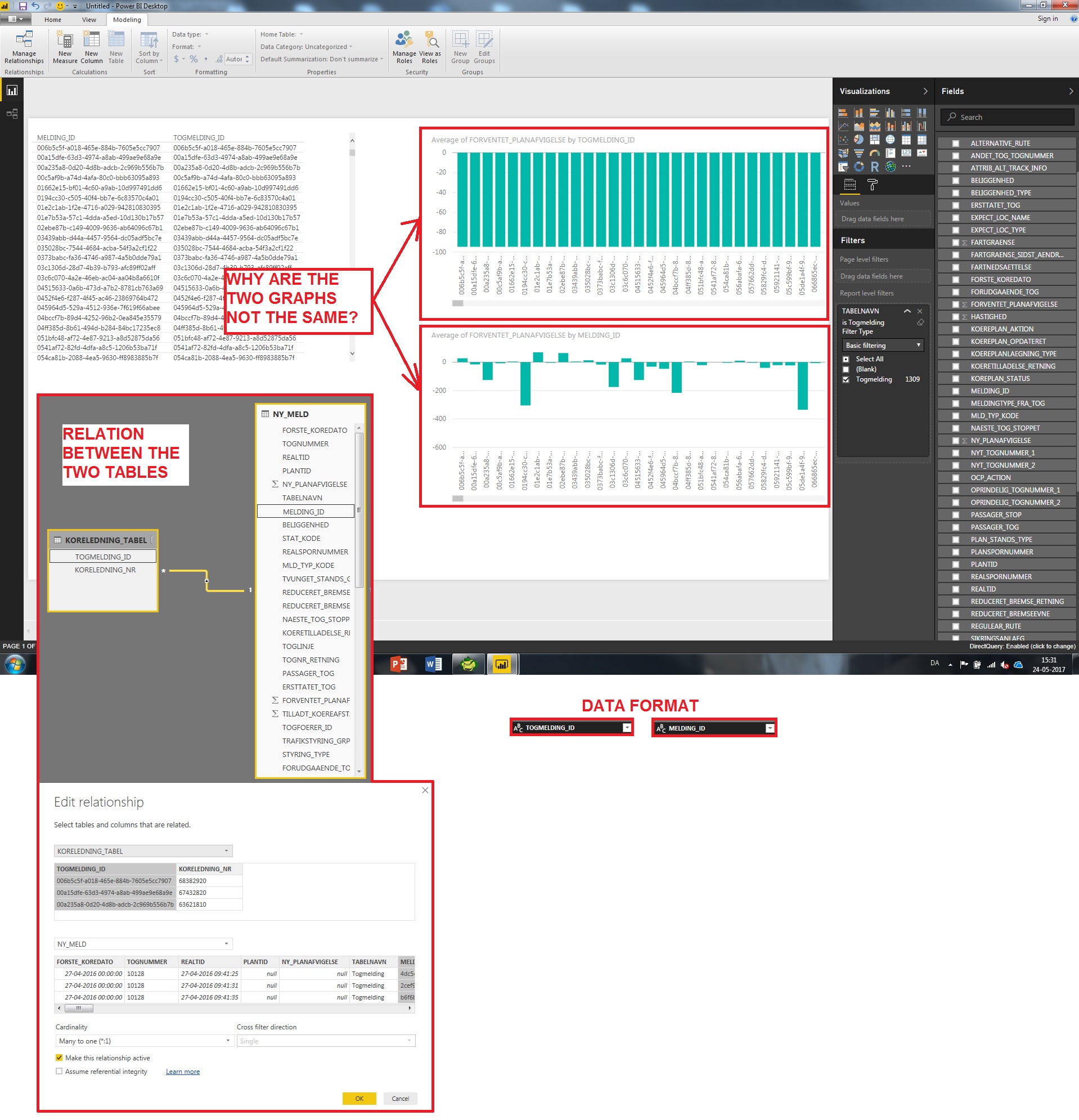Screen dimensions: 1079x1120
Task: Open Manage Relationships in the ribbon
Action: point(24,47)
